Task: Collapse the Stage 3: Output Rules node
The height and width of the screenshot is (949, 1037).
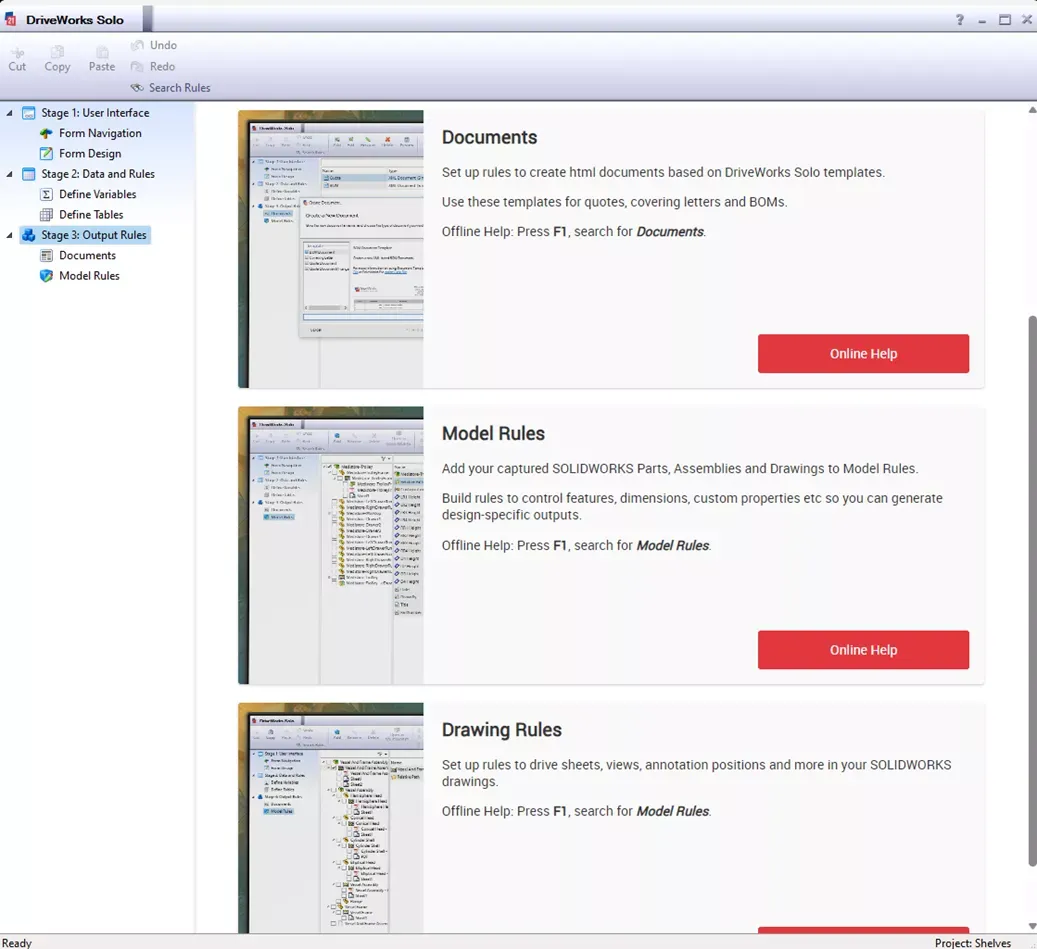Action: pyautogui.click(x=9, y=235)
